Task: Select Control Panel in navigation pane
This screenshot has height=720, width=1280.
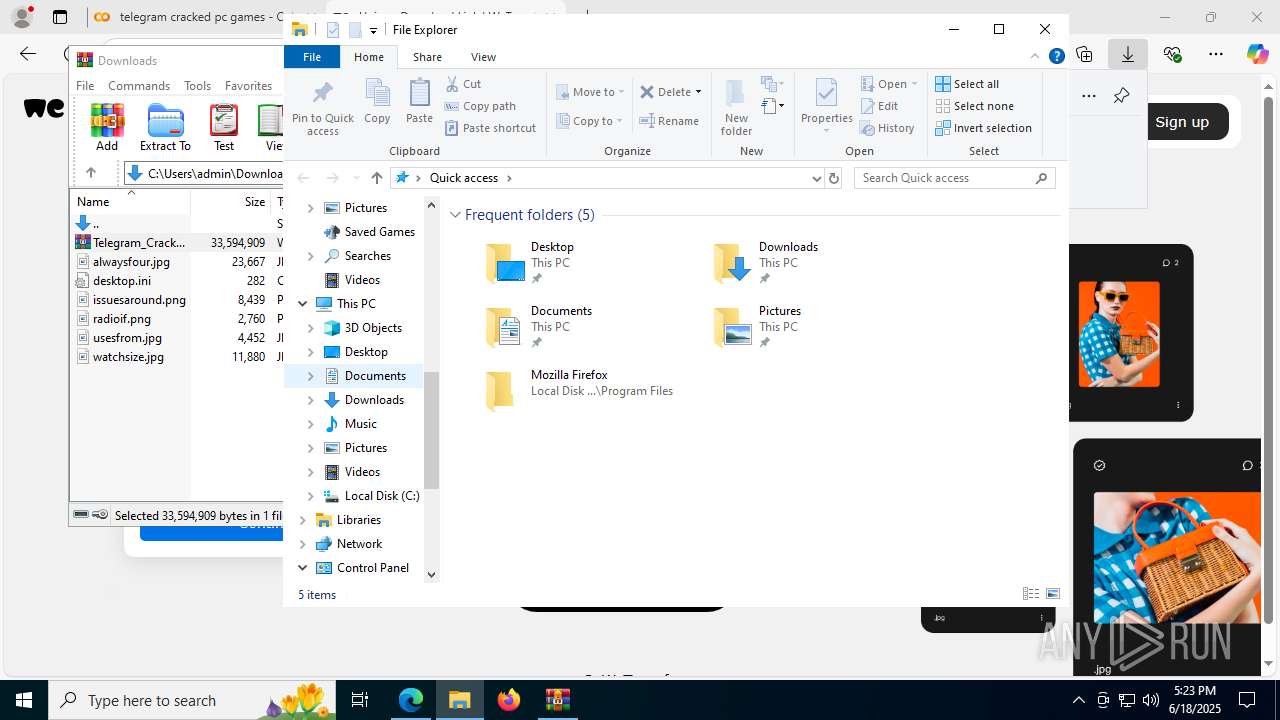Action: [x=372, y=568]
